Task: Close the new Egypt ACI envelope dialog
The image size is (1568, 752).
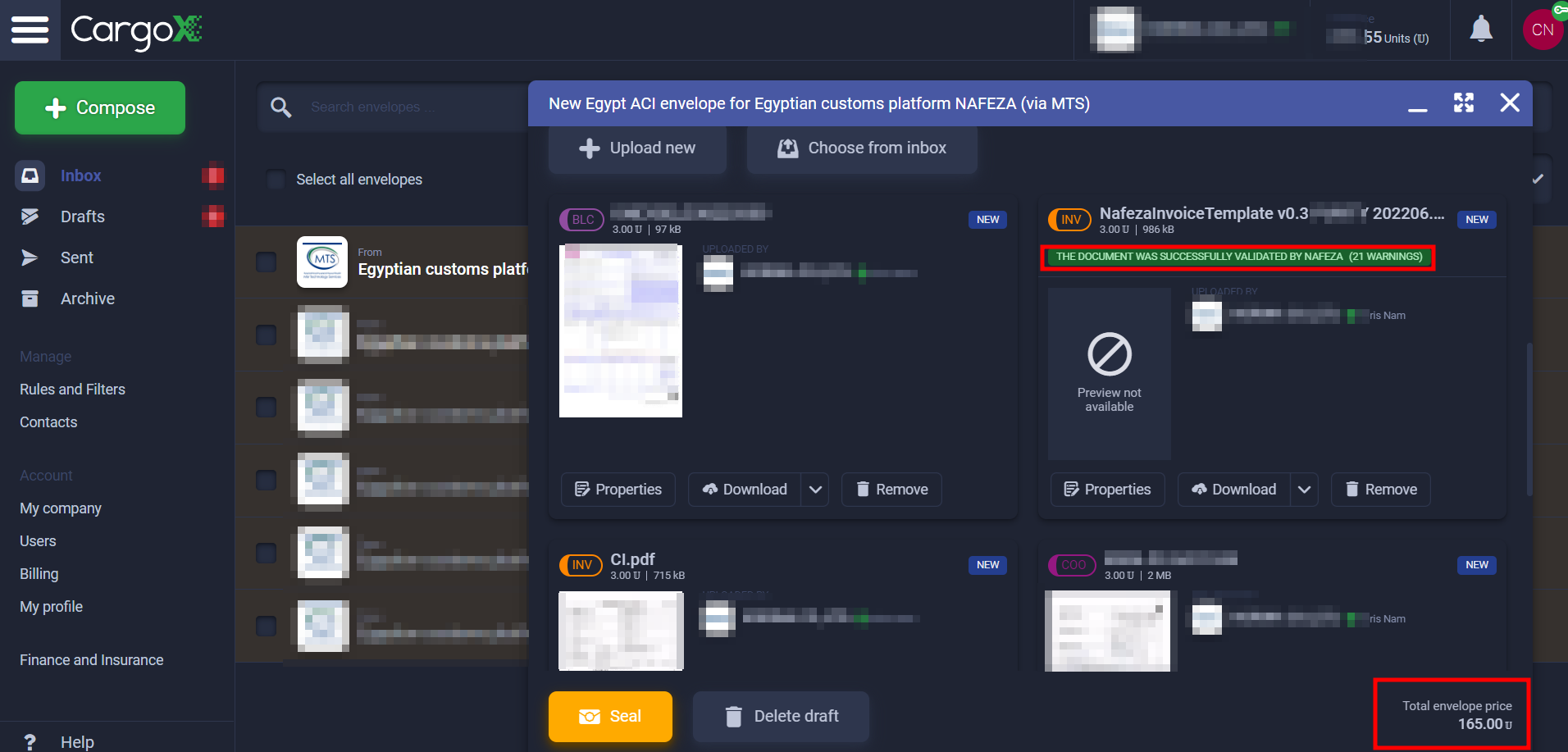Action: pyautogui.click(x=1510, y=103)
